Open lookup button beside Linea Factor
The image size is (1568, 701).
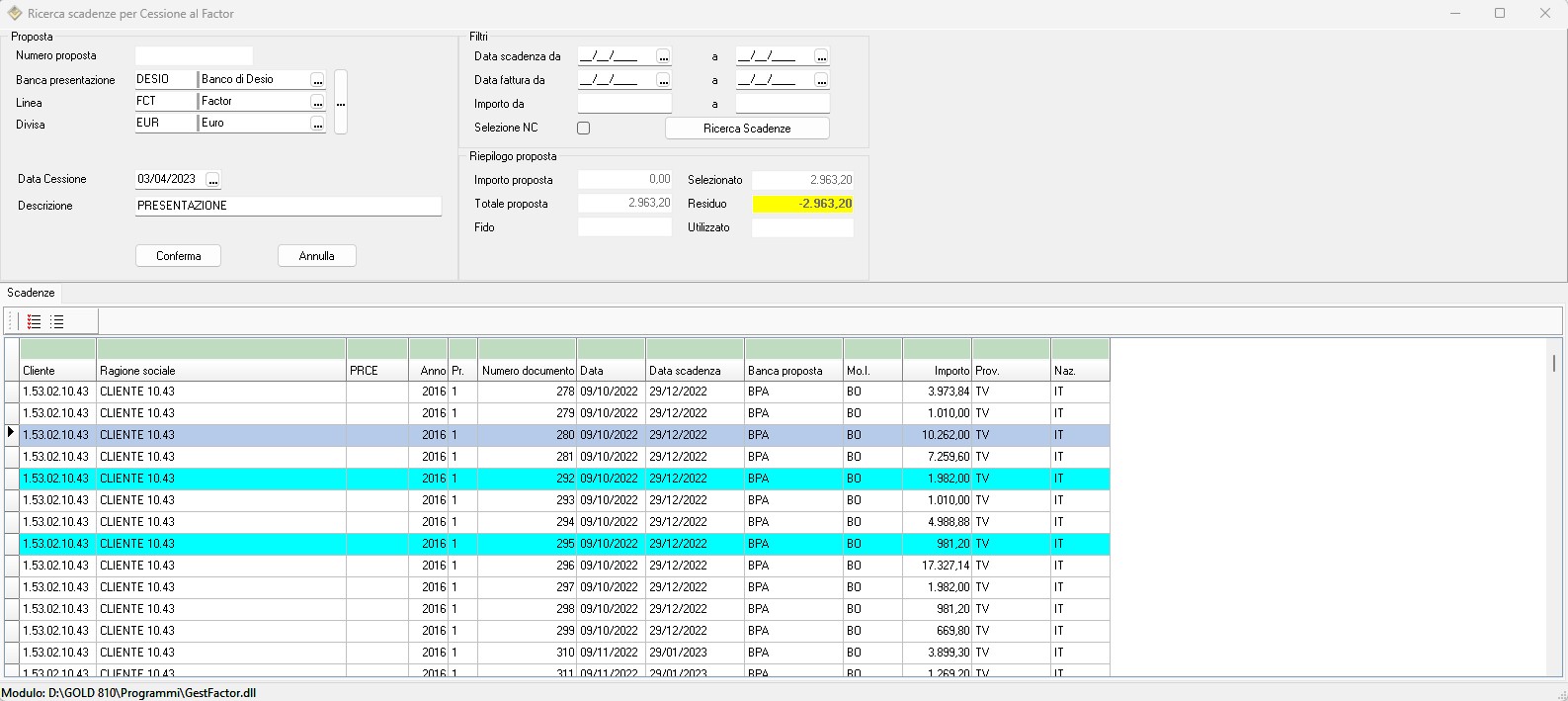coord(317,102)
